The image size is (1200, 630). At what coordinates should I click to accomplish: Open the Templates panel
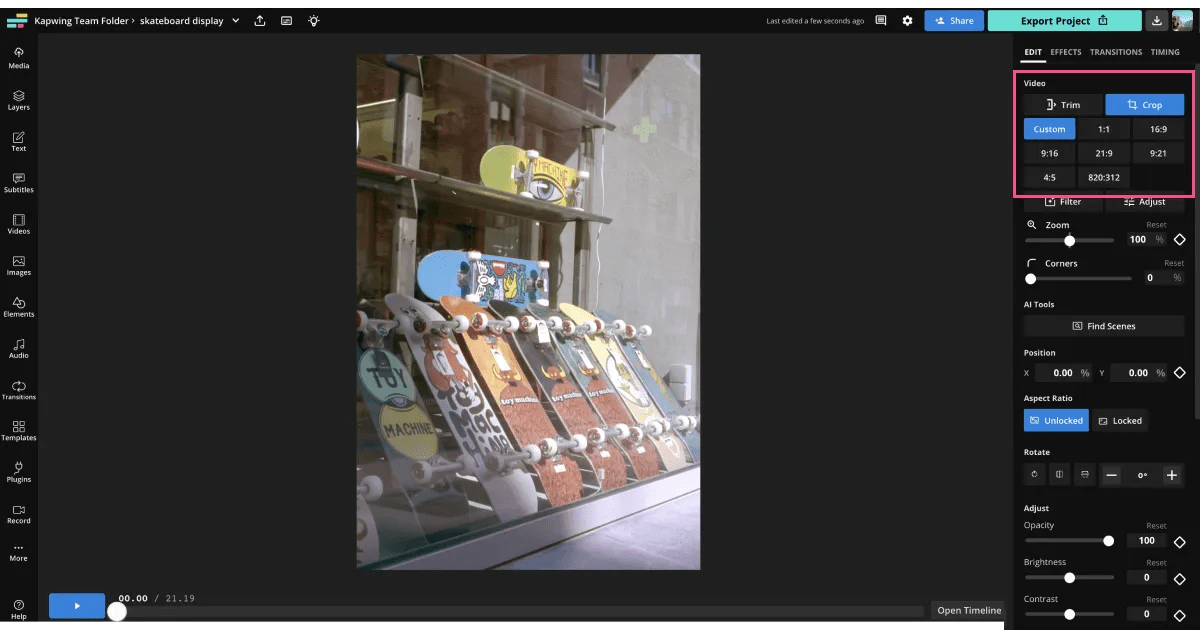click(18, 430)
